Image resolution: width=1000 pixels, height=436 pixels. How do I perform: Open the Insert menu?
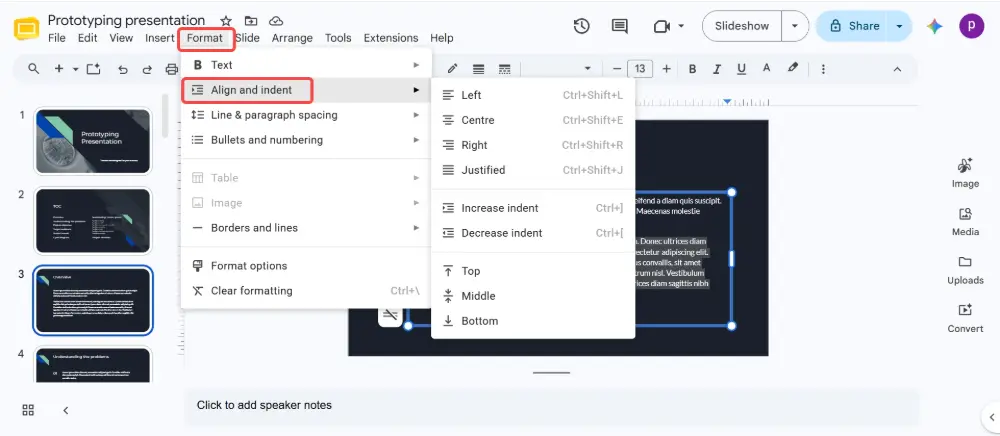coord(159,38)
